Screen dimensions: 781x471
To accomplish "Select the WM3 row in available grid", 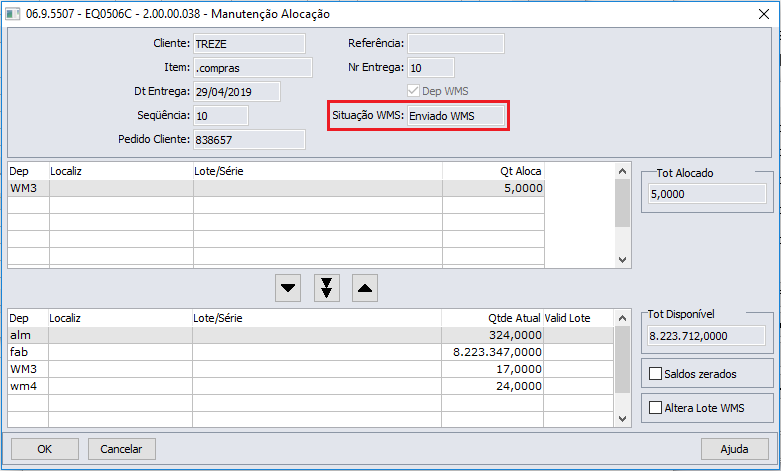I will [x=311, y=369].
